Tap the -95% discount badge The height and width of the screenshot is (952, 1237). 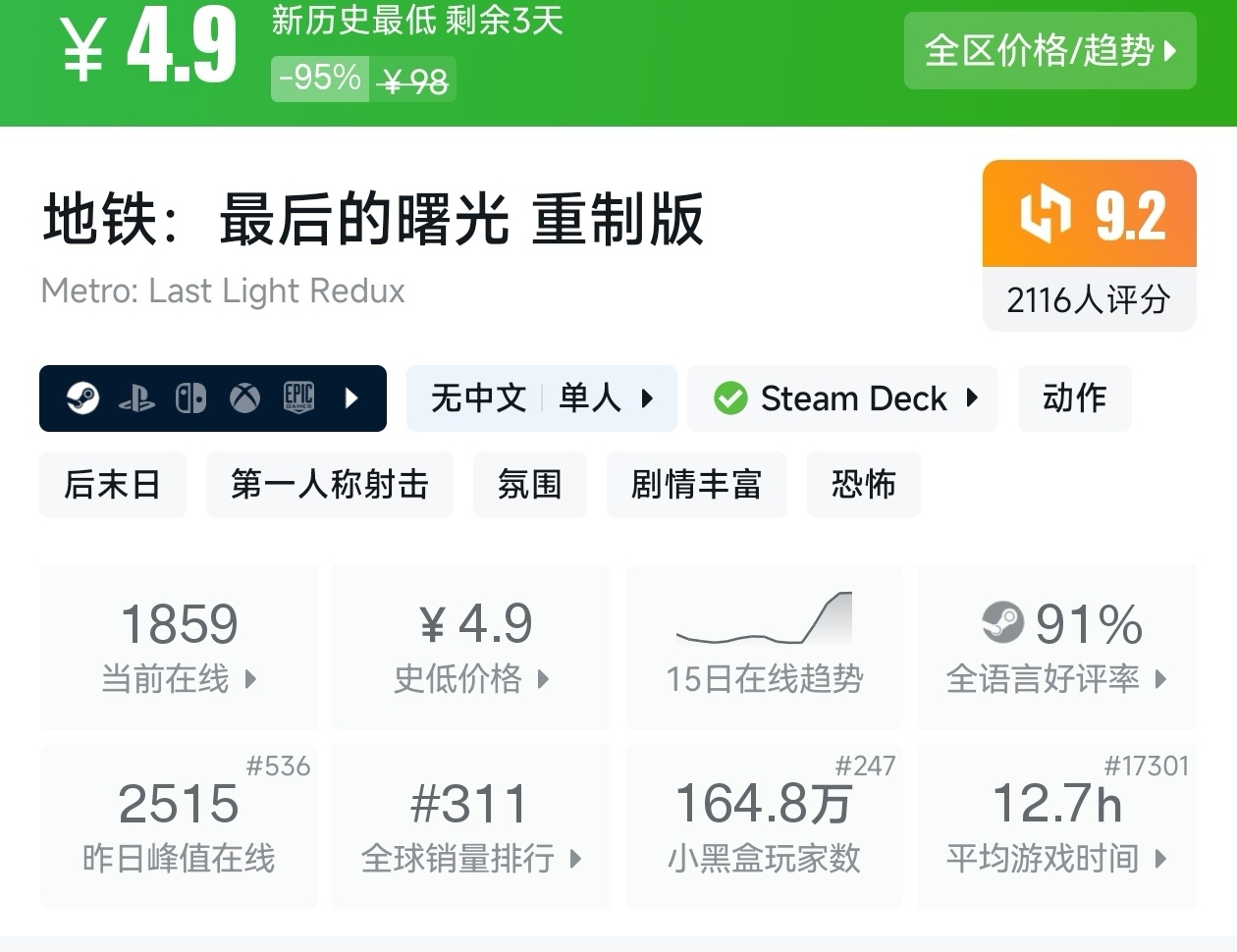click(320, 78)
